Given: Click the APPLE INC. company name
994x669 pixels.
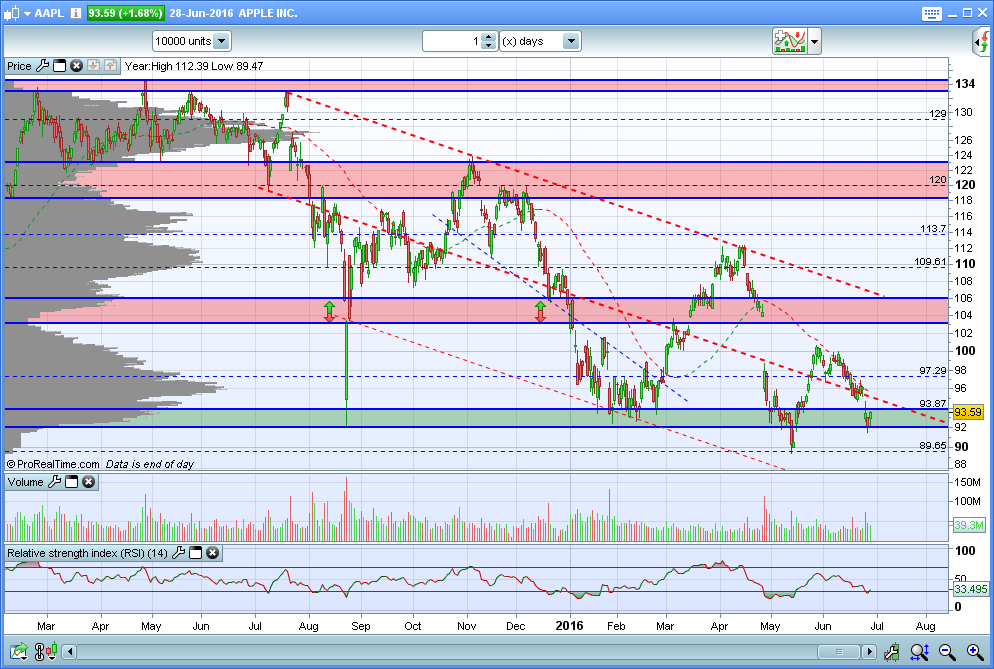Looking at the screenshot, I should pyautogui.click(x=268, y=13).
